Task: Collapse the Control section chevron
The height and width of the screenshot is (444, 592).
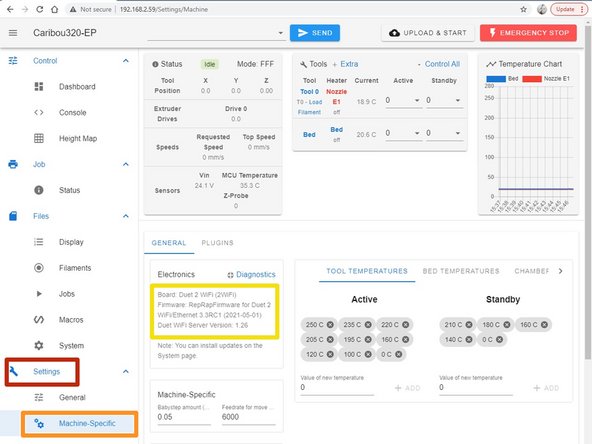Action: (x=126, y=61)
